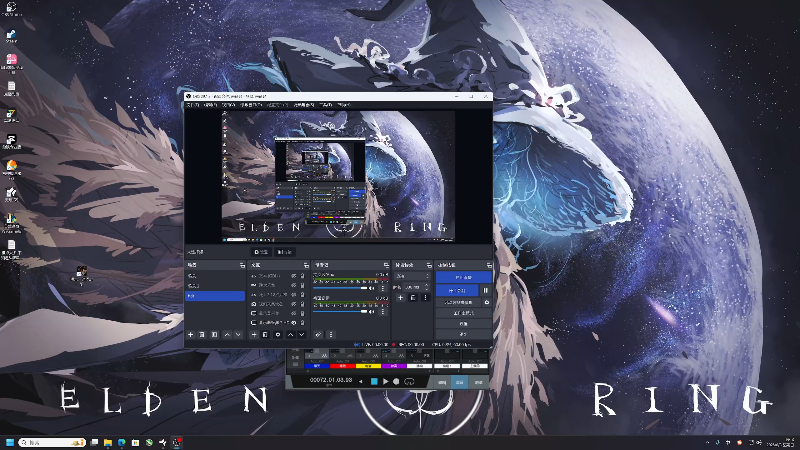This screenshot has width=800, height=450.
Task: Pop out the Audio Mixer dock via its header icon
Action: pyautogui.click(x=386, y=265)
